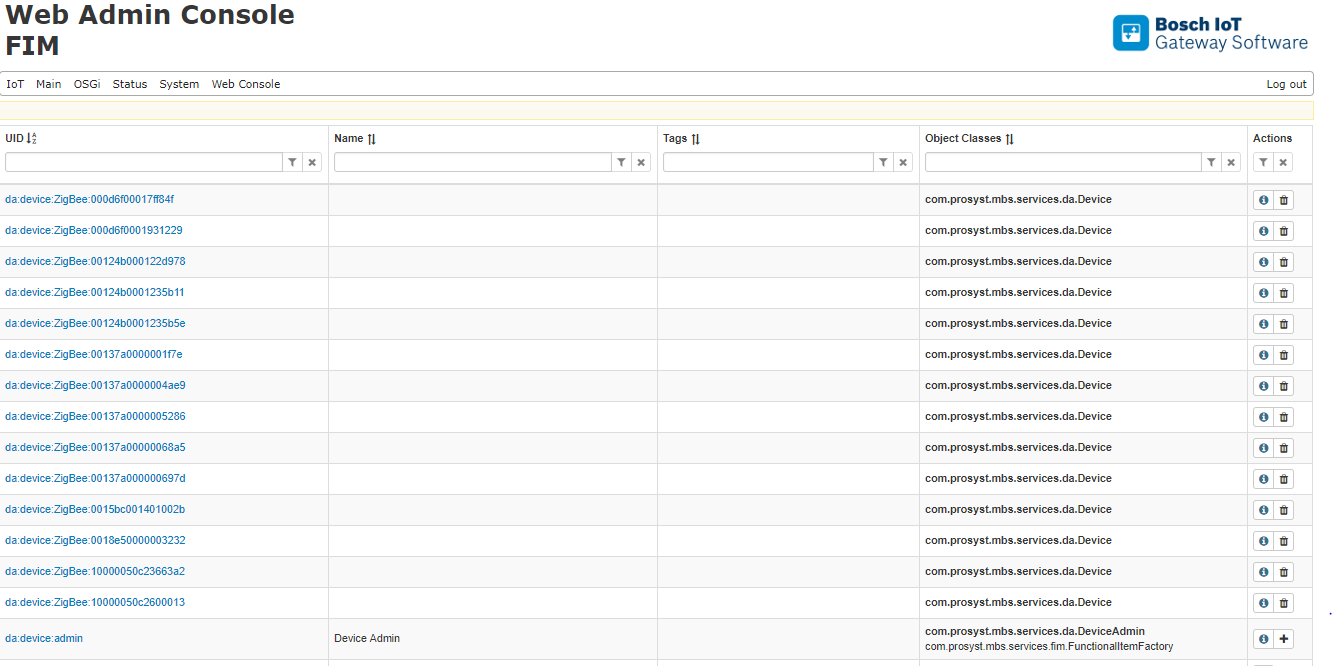This screenshot has width=1337, height=666.
Task: Show info for ZigBee:0015bc001401002b device
Action: pos(1263,510)
